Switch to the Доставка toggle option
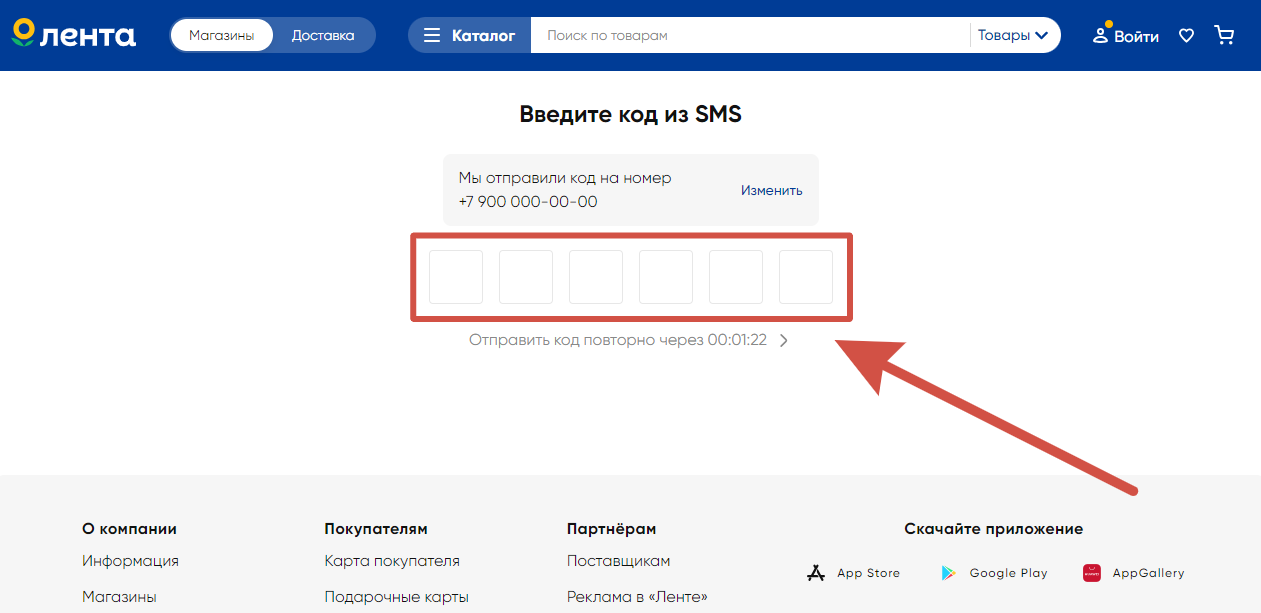Screen dimensions: 1261x613 323,36
